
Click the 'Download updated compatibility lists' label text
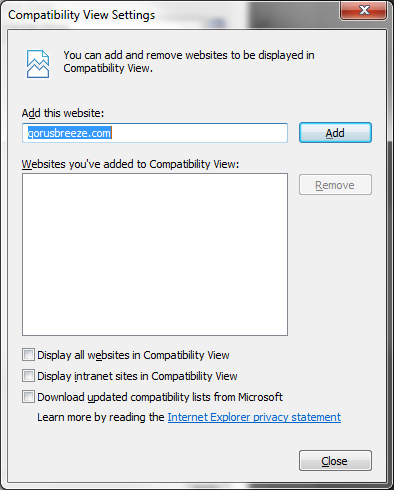(x=160, y=397)
